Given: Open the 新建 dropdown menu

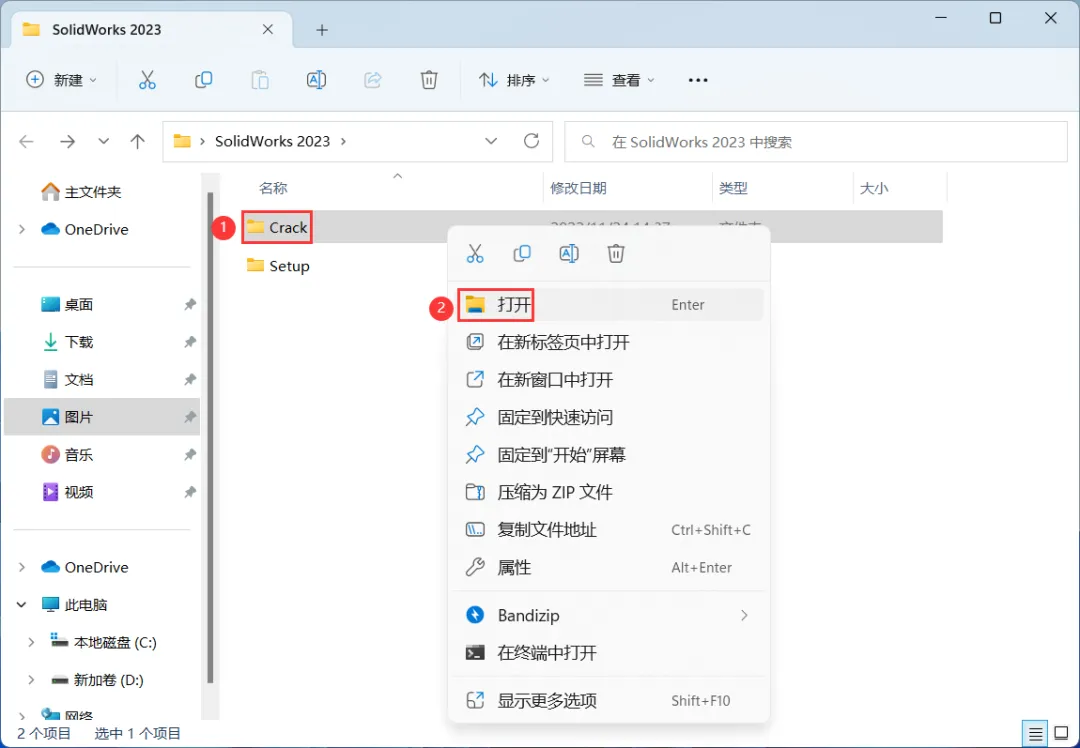Looking at the screenshot, I should click(61, 80).
